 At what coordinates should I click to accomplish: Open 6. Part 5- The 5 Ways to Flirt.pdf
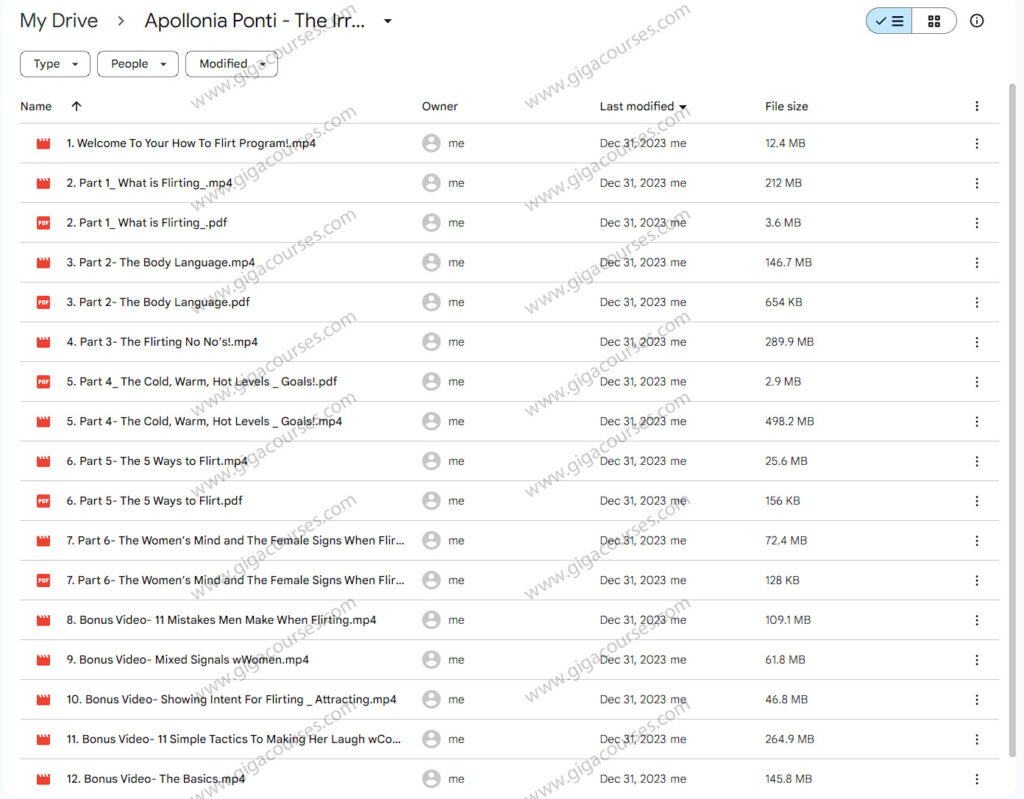coord(154,501)
